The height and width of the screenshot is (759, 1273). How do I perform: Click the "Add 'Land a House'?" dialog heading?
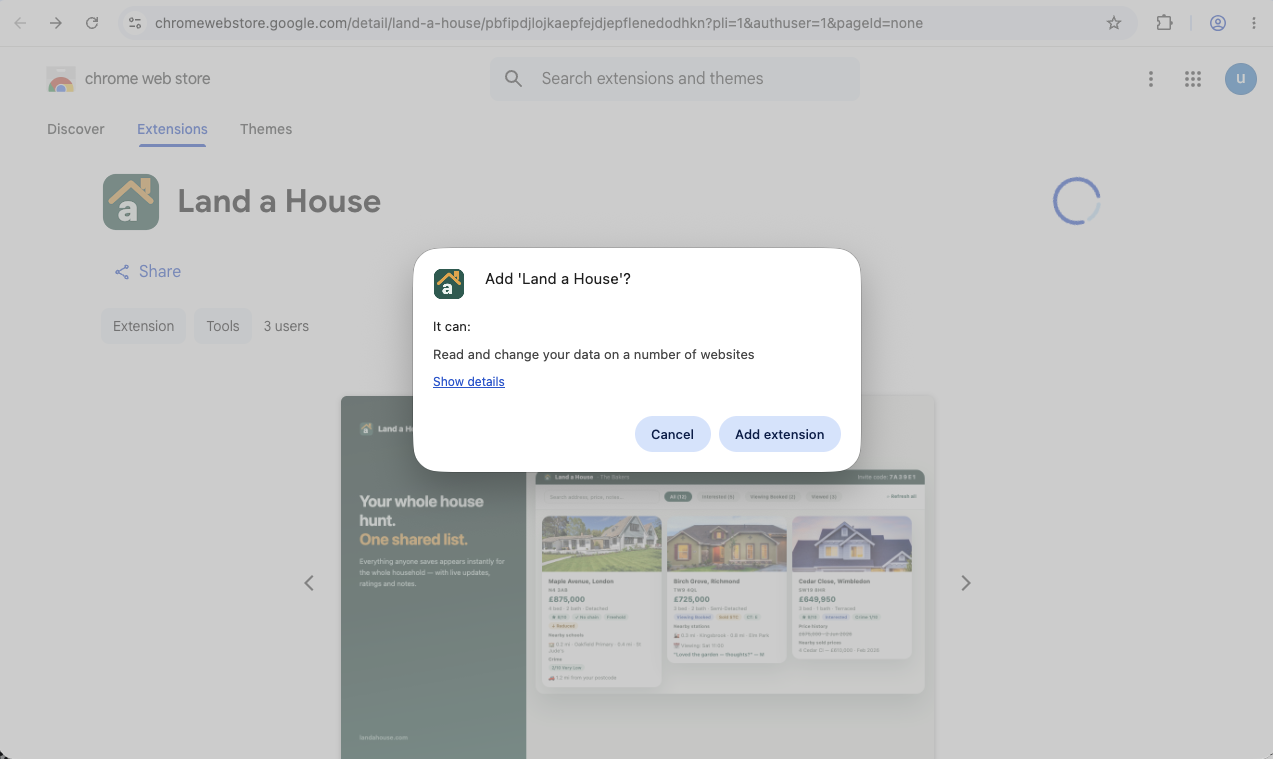click(558, 279)
